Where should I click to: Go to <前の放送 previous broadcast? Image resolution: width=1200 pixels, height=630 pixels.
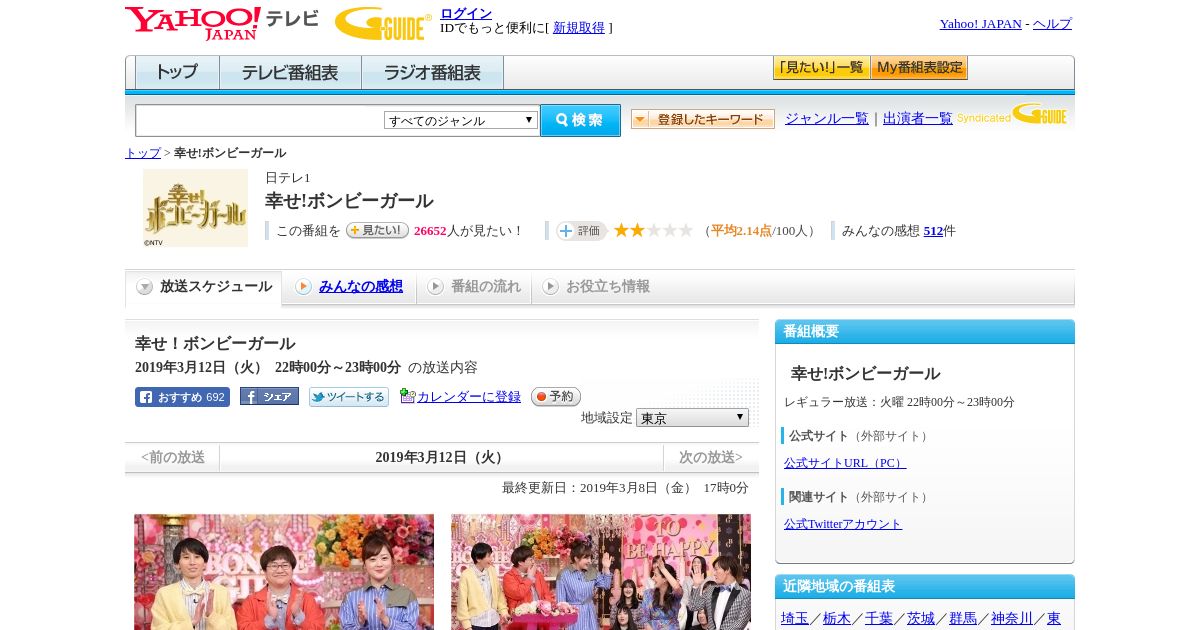point(173,458)
